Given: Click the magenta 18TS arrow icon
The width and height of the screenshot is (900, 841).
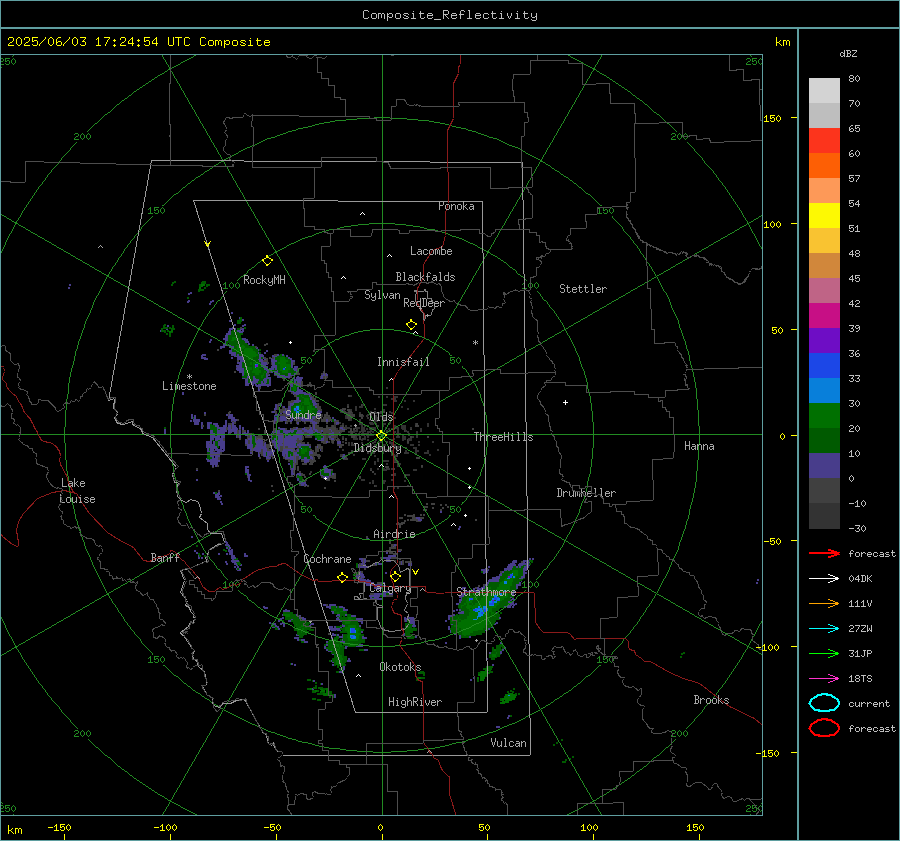Looking at the screenshot, I should tap(824, 679).
